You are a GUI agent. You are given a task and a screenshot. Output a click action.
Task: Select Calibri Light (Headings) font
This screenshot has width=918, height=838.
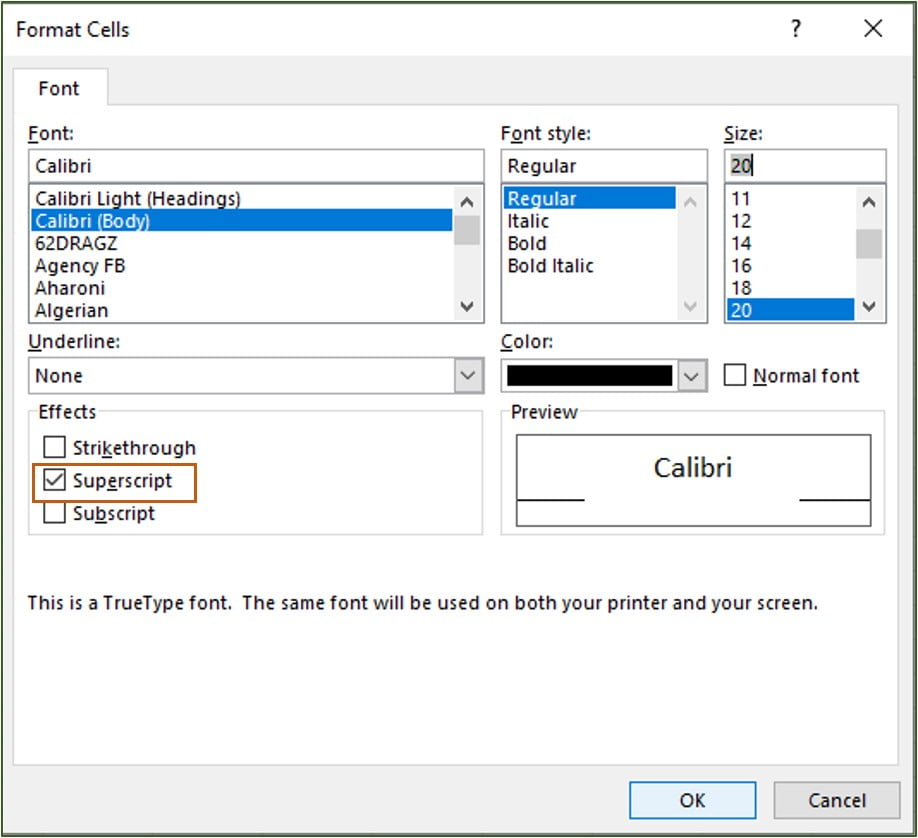click(x=242, y=199)
